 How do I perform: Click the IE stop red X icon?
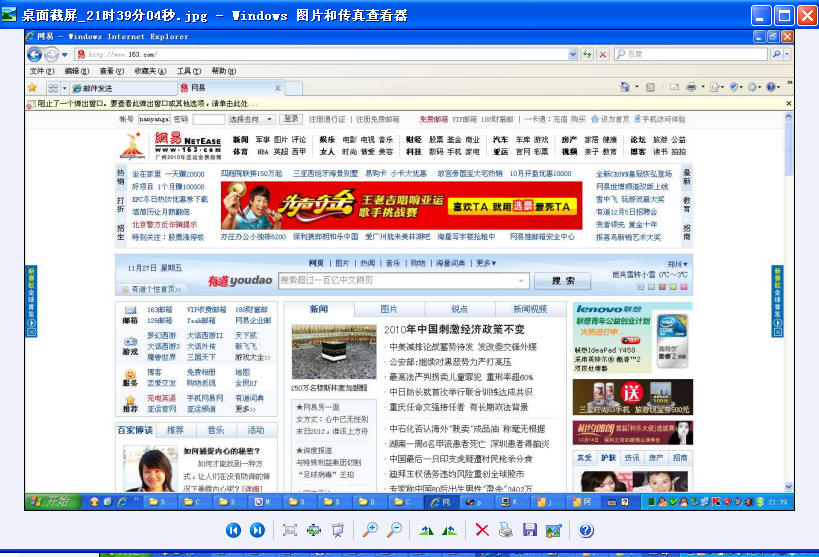pos(603,54)
